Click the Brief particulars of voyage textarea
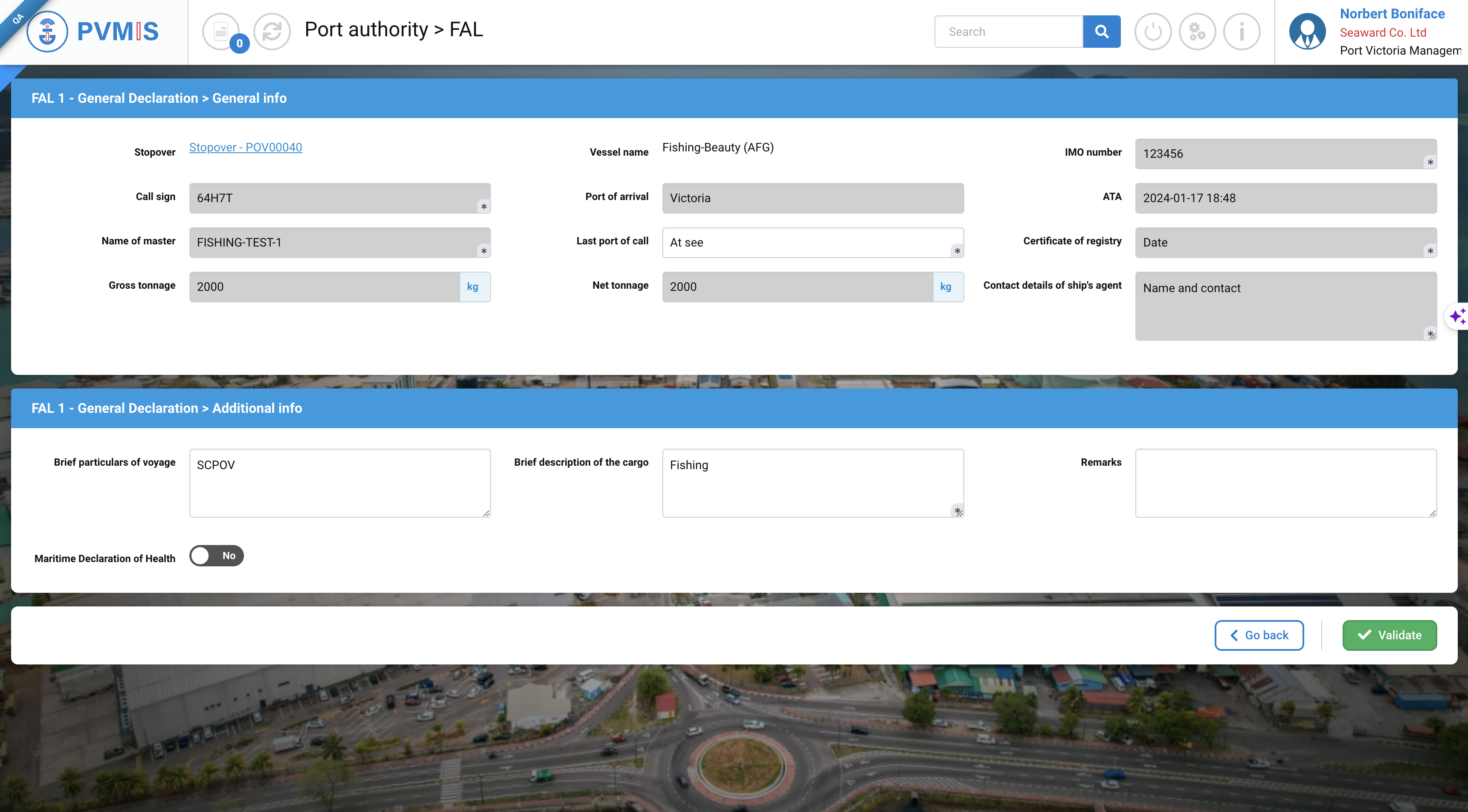 [339, 483]
